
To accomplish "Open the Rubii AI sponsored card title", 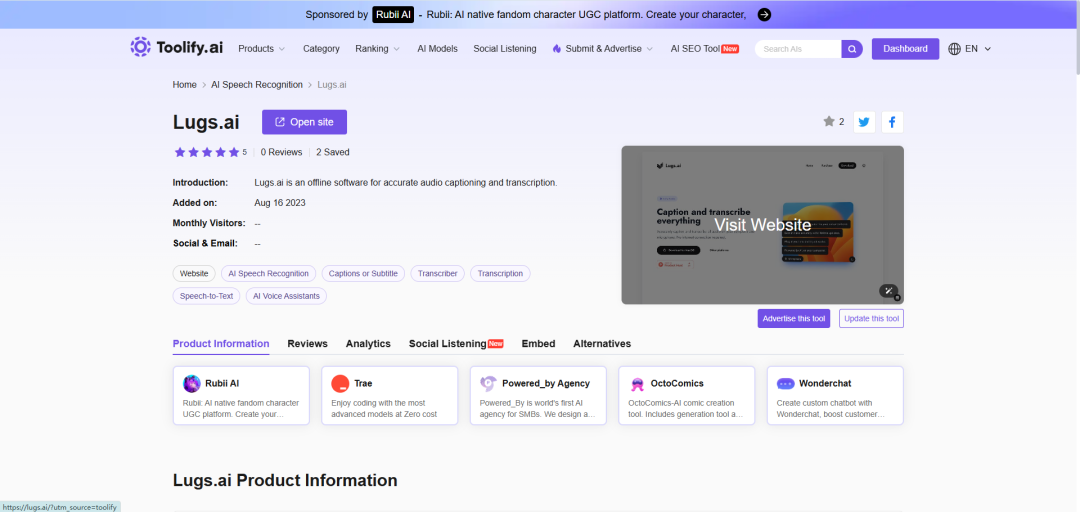I will click(x=222, y=383).
